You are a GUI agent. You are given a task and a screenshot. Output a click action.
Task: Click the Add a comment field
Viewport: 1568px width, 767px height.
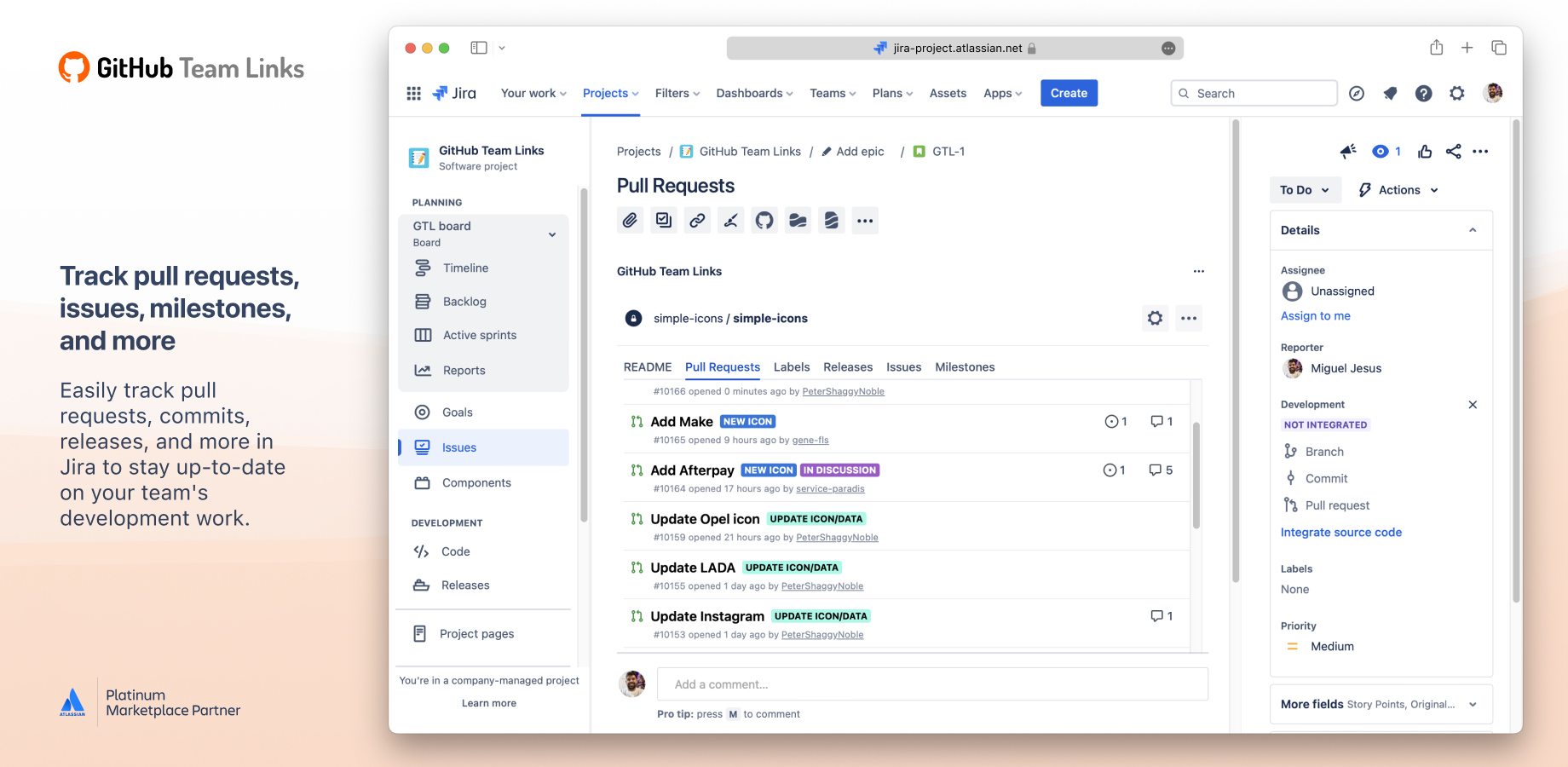coord(932,684)
